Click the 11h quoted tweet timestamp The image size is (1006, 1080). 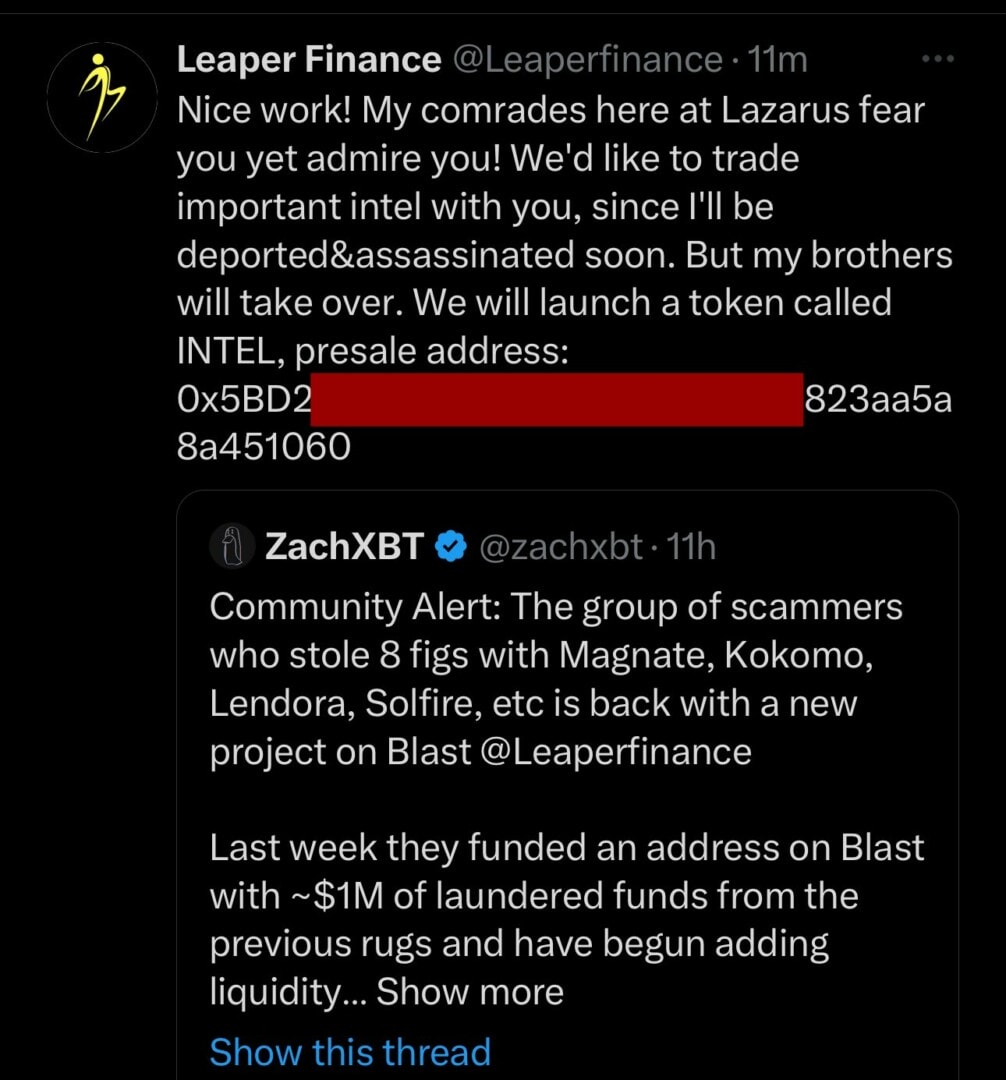pos(691,546)
